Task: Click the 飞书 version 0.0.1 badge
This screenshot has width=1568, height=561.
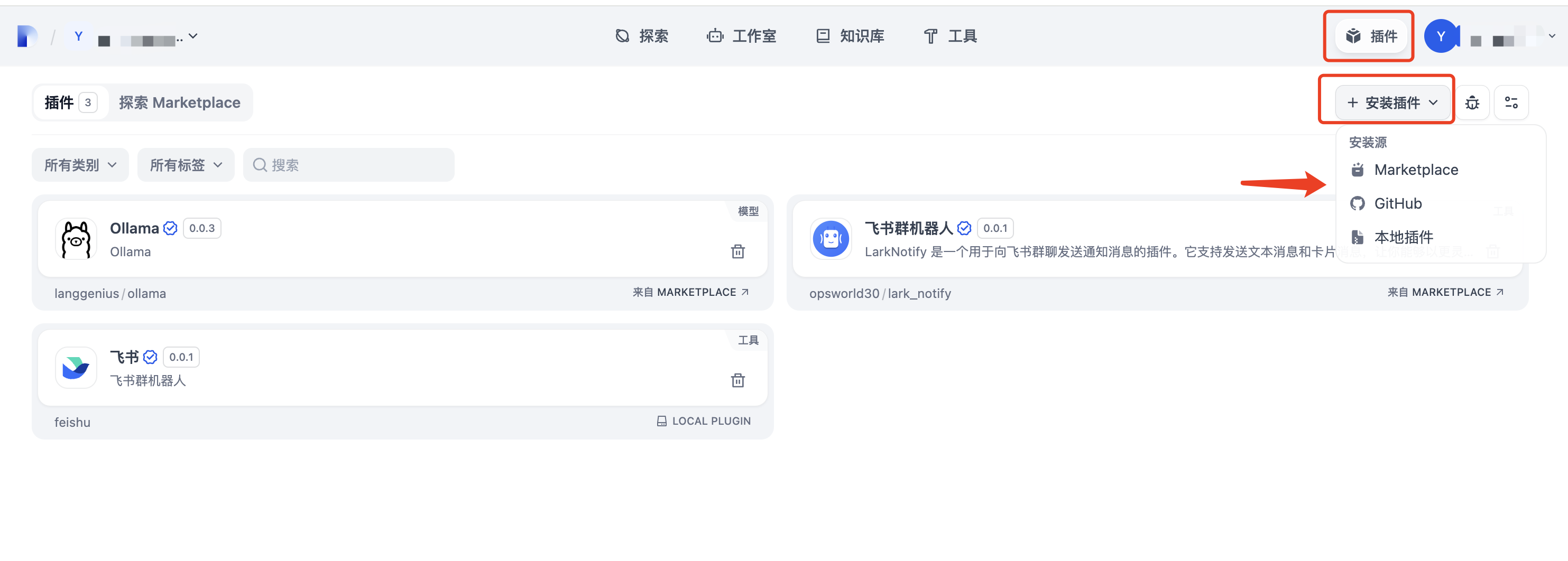Action: coord(181,357)
